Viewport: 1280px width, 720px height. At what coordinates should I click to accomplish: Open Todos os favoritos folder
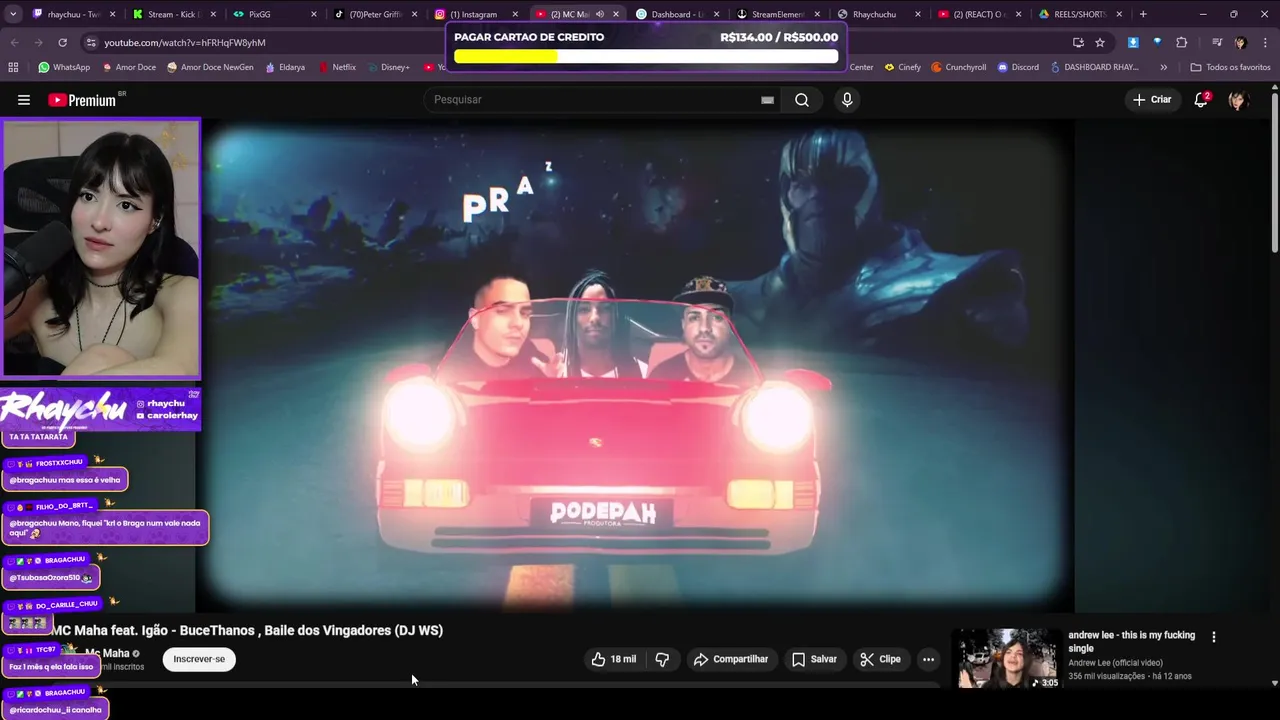pos(1230,67)
